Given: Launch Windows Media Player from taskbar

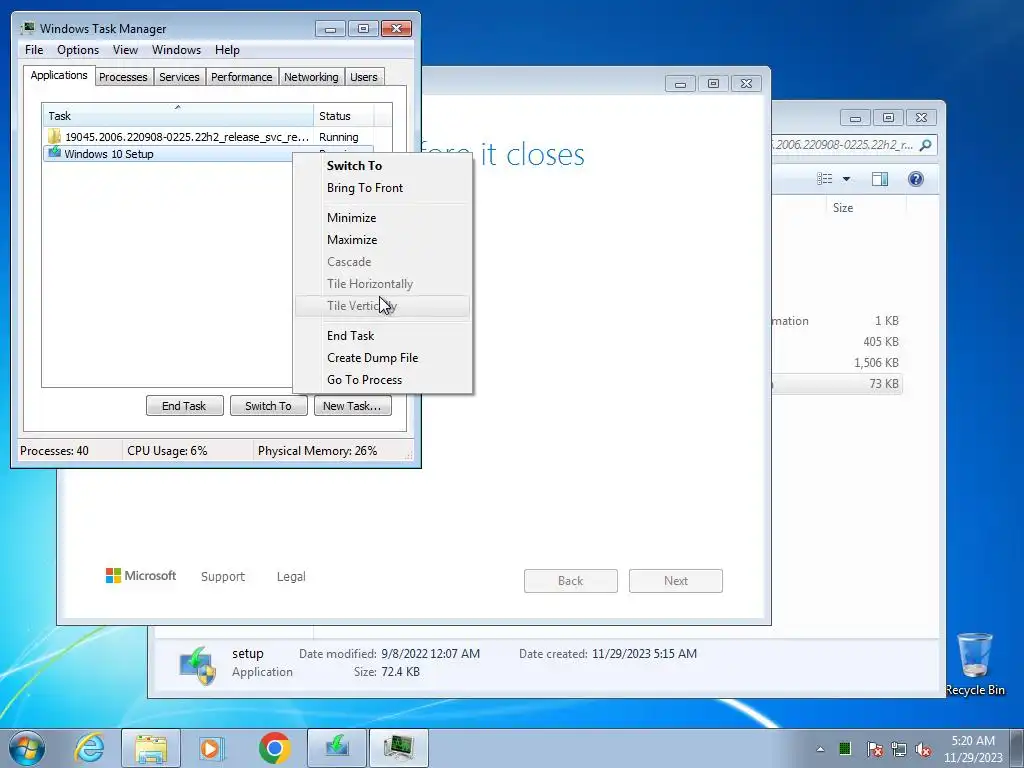Looking at the screenshot, I should pos(211,748).
